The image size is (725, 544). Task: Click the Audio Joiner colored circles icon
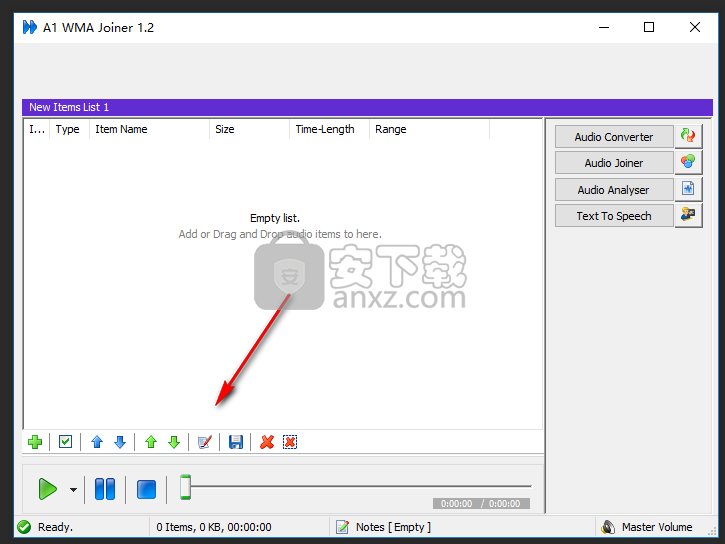(688, 162)
